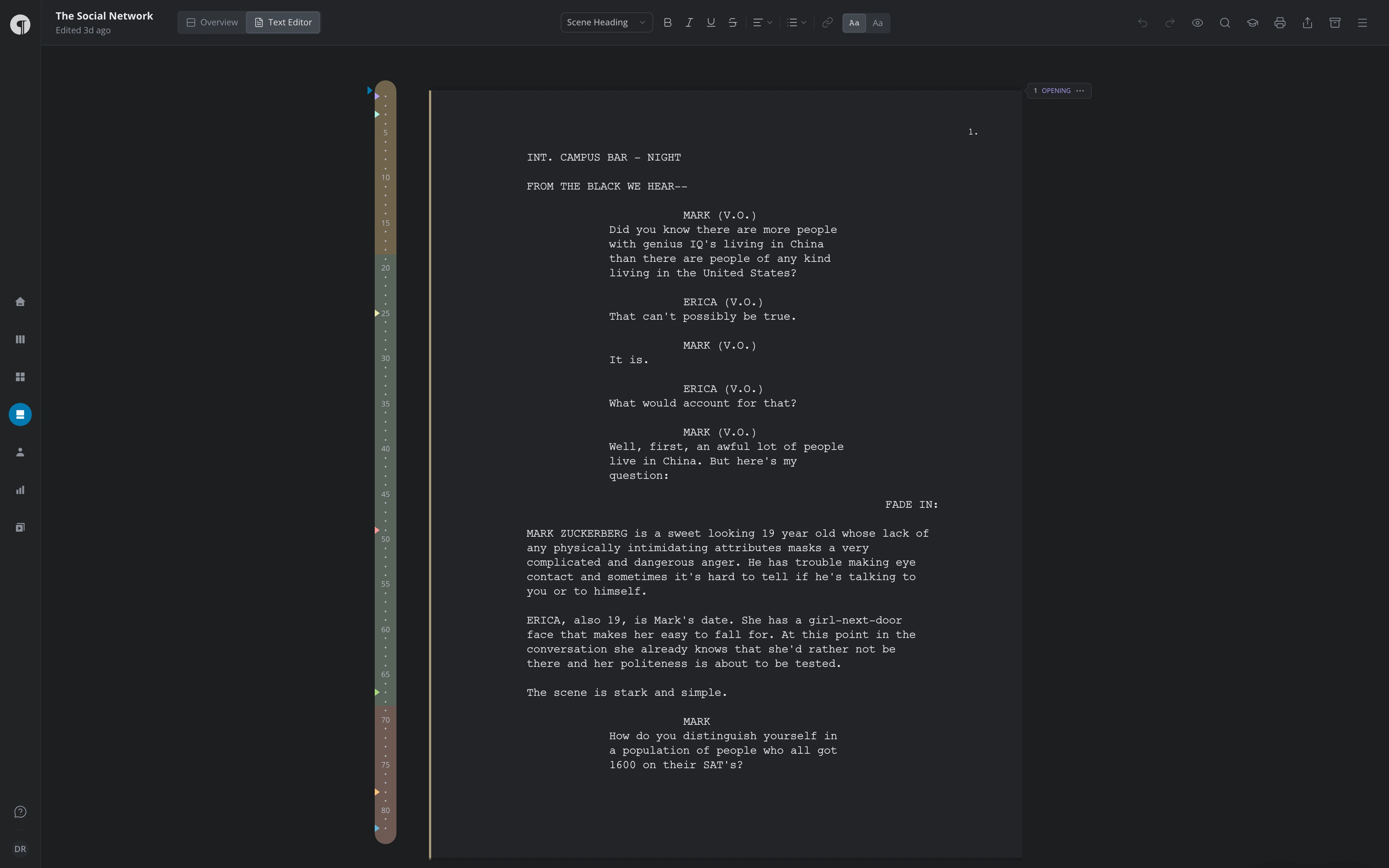Open the OPENING tag ellipsis menu
Viewport: 1389px width, 868px height.
[1080, 91]
